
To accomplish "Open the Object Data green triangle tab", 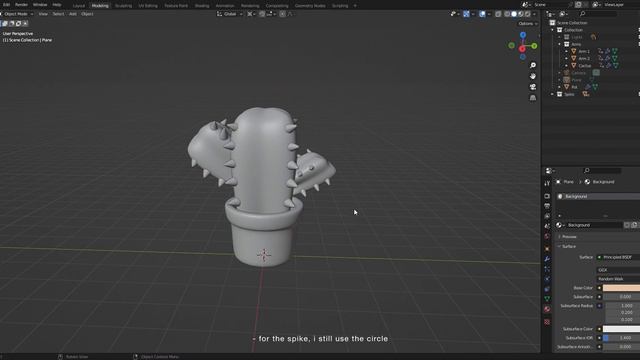I will coord(547,299).
